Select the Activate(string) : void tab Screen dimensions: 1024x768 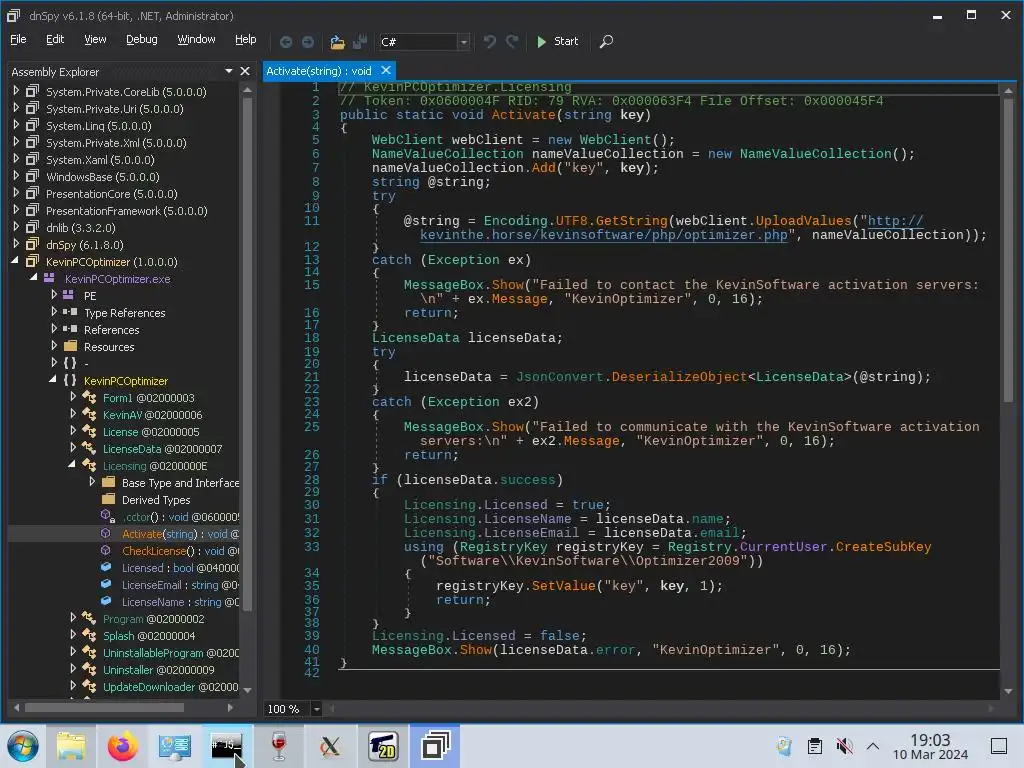[319, 71]
